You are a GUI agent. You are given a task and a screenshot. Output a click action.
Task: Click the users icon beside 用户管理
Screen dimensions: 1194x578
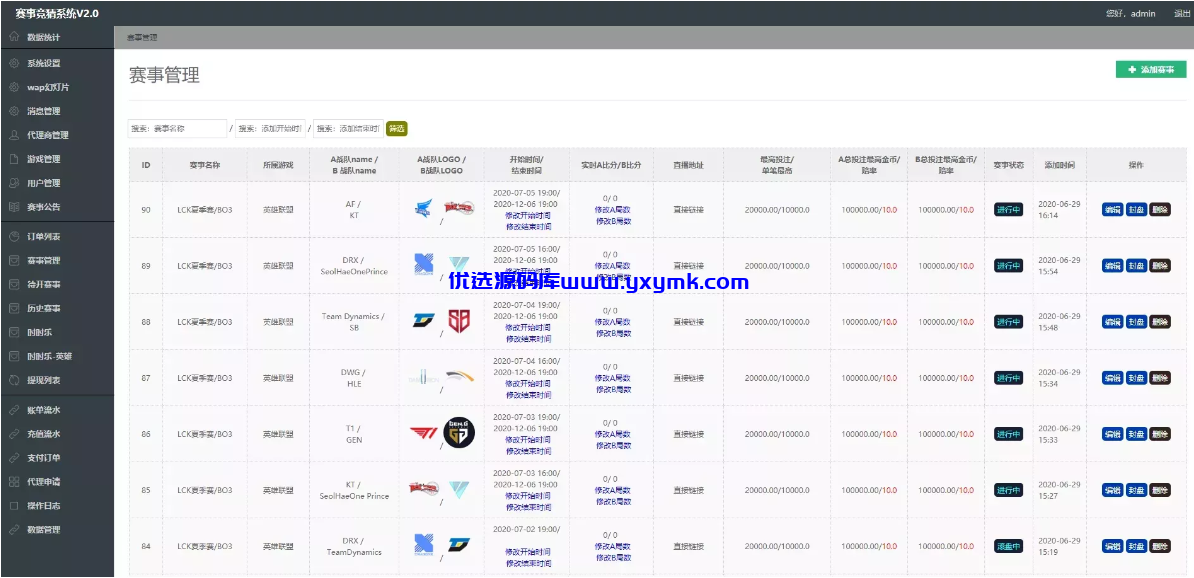[x=14, y=183]
